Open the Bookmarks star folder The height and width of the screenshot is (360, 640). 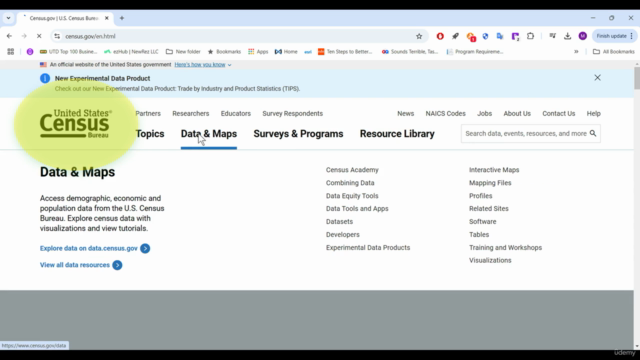[224, 51]
